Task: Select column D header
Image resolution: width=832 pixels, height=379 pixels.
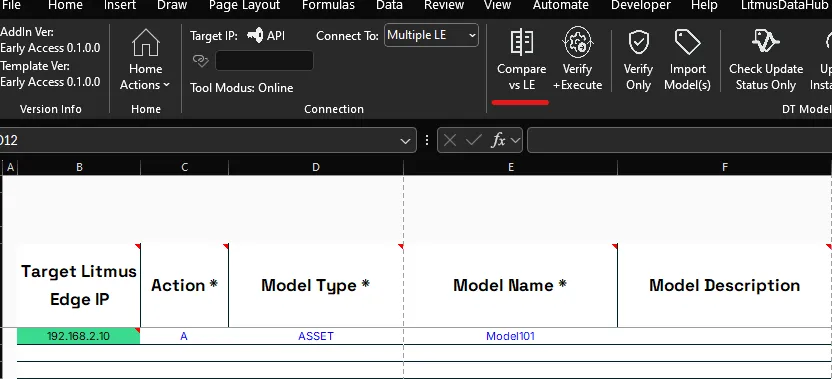Action: point(316,167)
